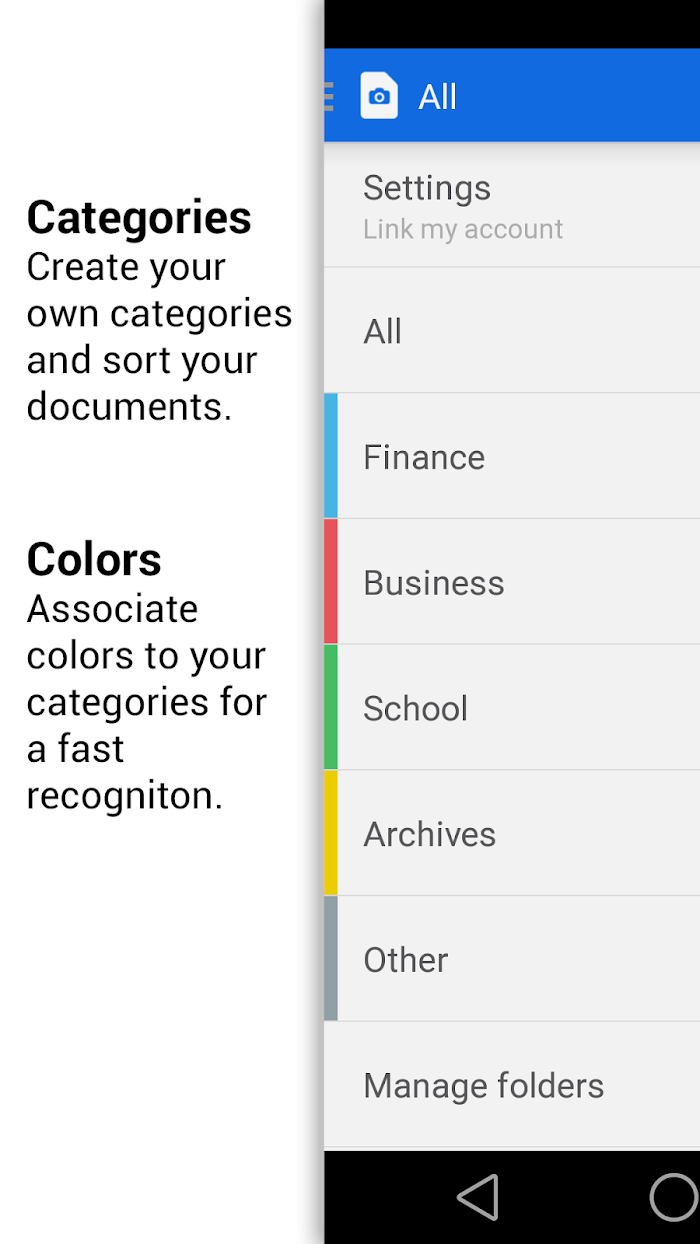700x1244 pixels.
Task: Select the Other category
Action: click(x=405, y=960)
